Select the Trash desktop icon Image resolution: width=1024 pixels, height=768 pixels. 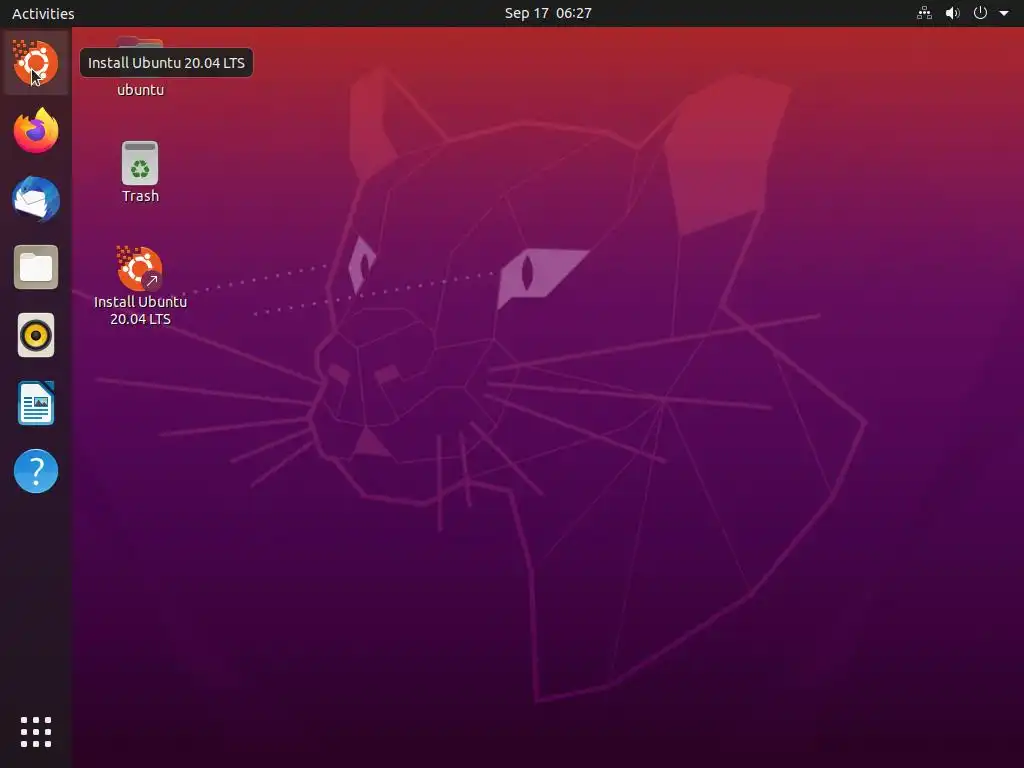coord(140,172)
